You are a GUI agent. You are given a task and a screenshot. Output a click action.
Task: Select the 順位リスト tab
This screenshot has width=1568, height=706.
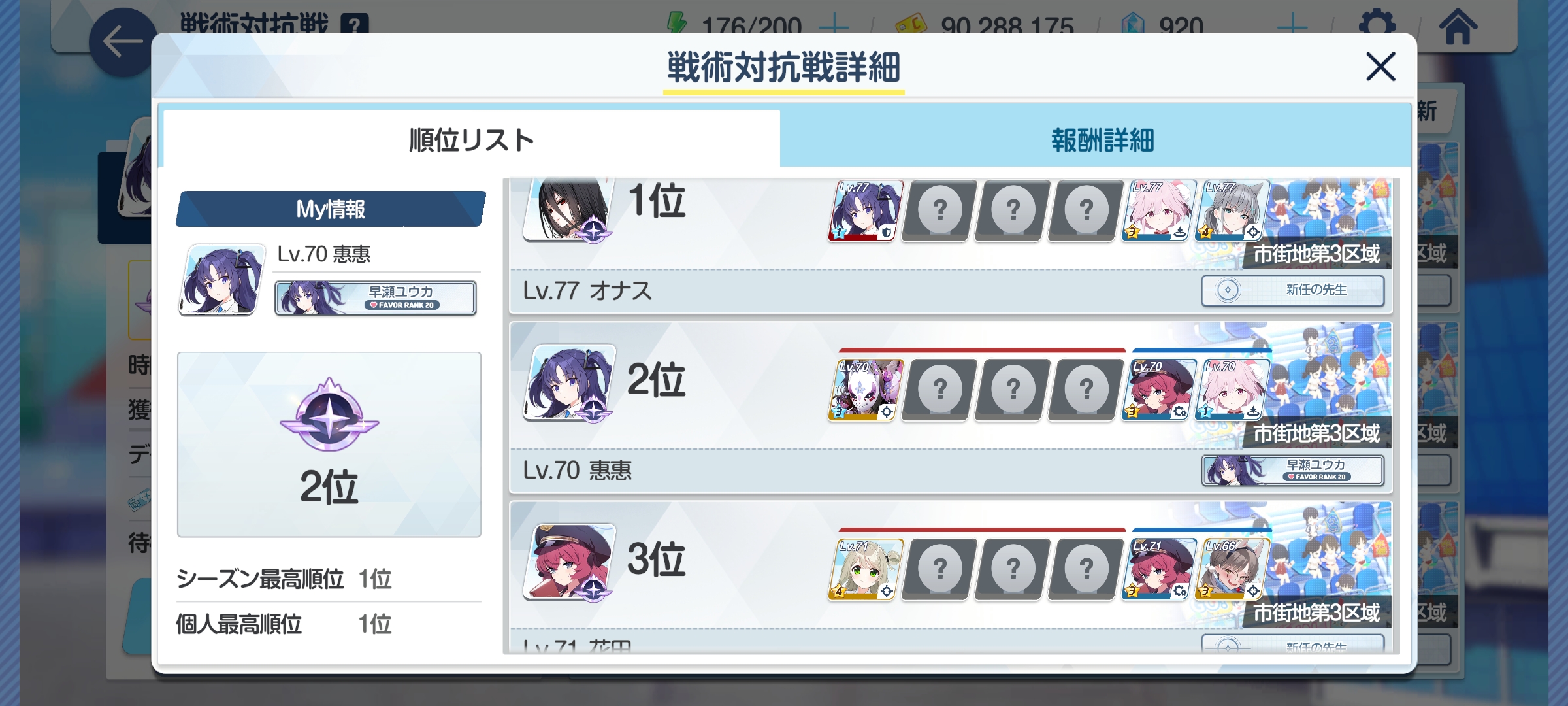pos(471,140)
